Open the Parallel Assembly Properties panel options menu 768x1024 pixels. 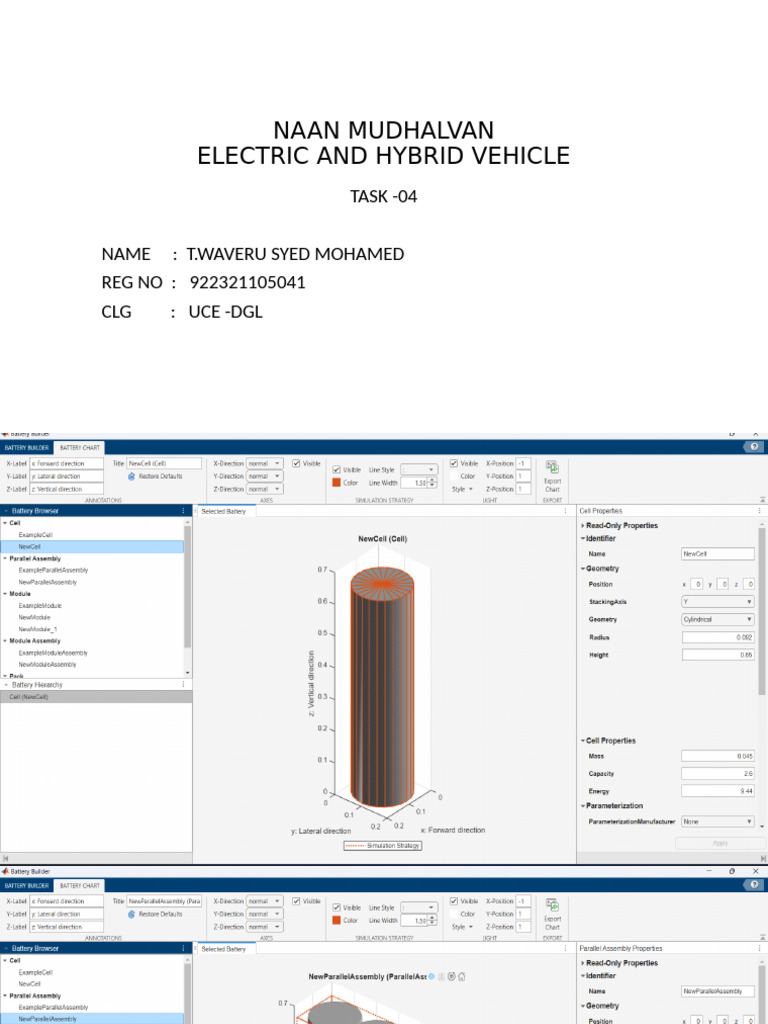point(761,948)
